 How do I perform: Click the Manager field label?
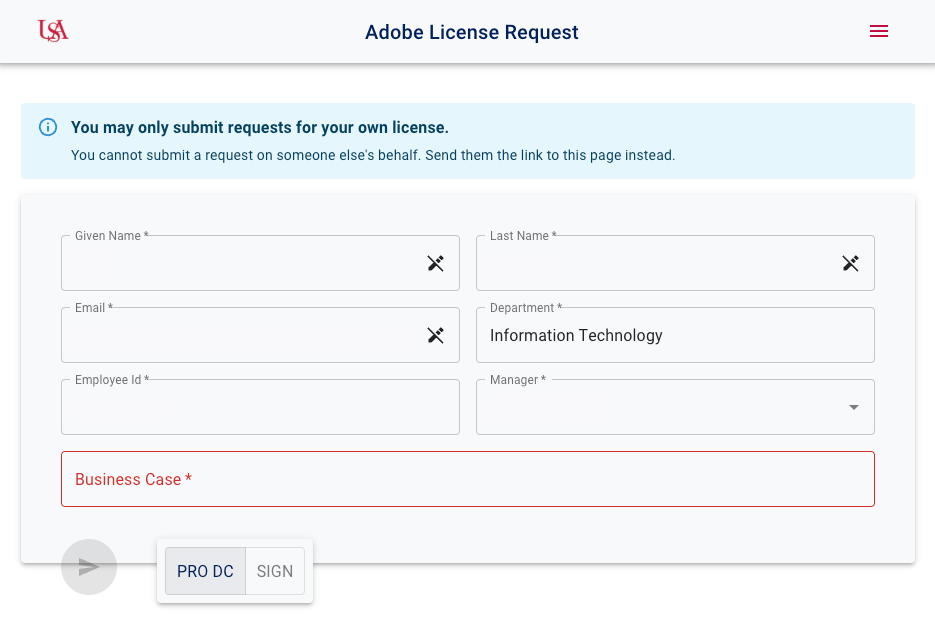pyautogui.click(x=517, y=380)
